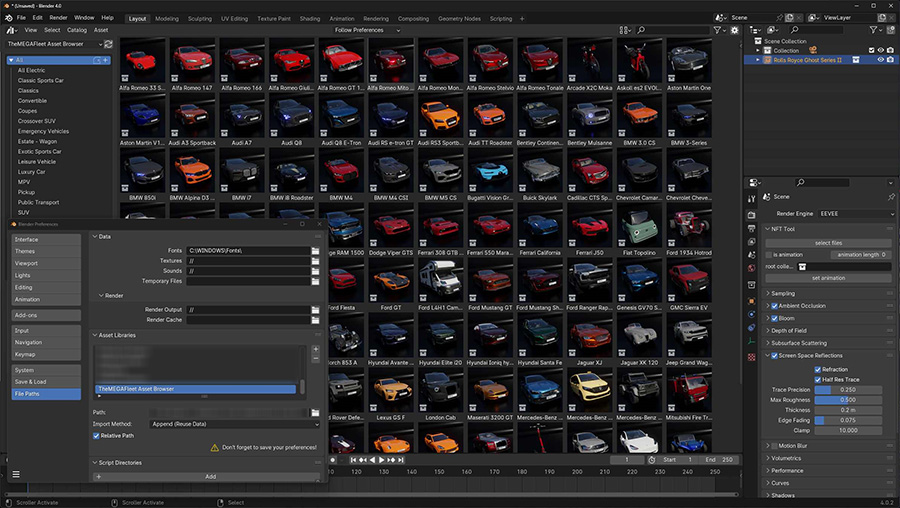Toggle Relative Path checkbox
The height and width of the screenshot is (508, 900).
(96, 436)
